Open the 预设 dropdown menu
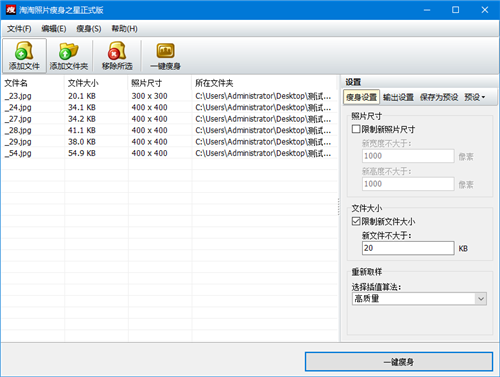 click(x=475, y=97)
